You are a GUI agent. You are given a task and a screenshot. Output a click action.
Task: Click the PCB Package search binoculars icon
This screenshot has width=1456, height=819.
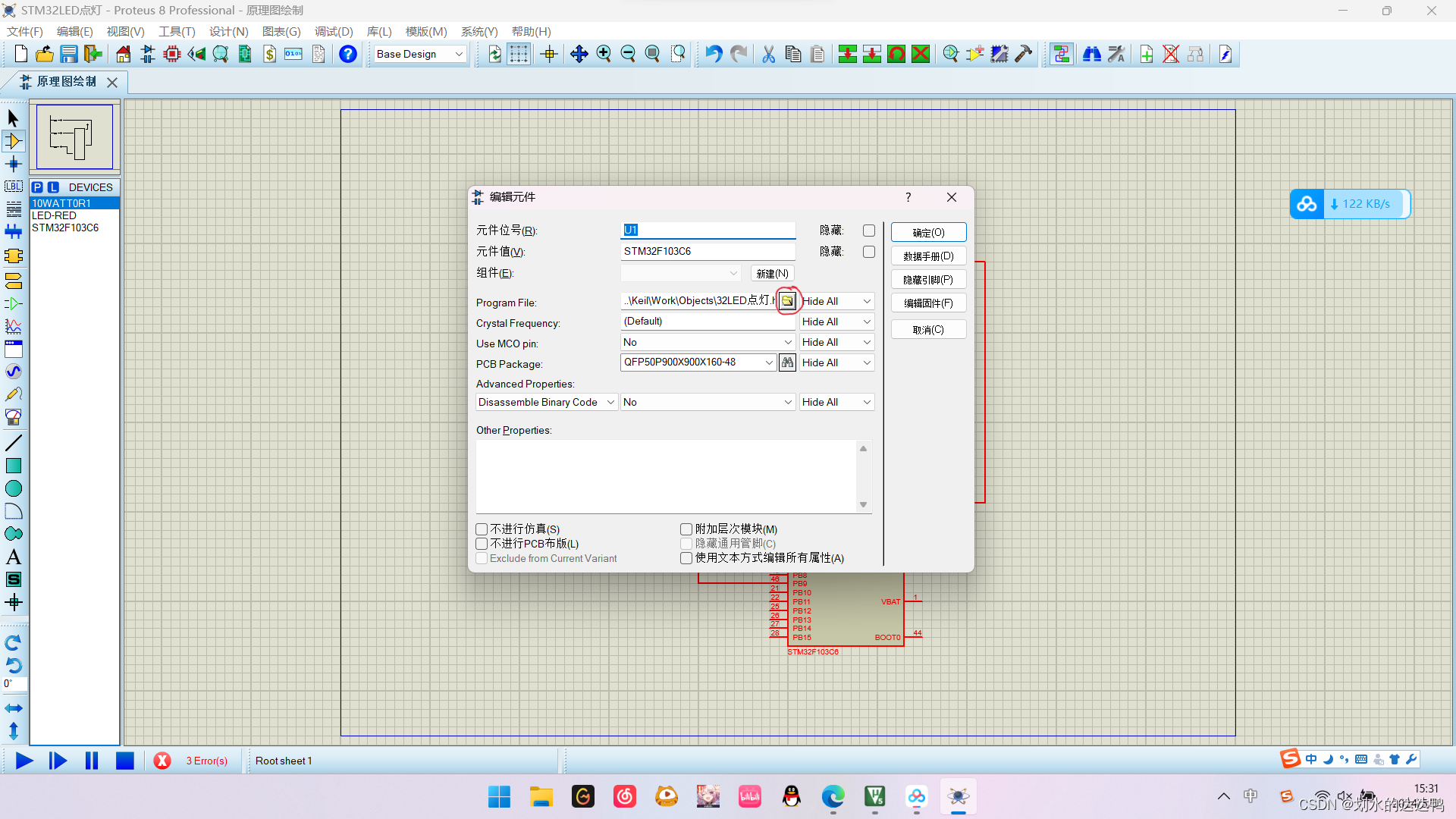tap(788, 362)
